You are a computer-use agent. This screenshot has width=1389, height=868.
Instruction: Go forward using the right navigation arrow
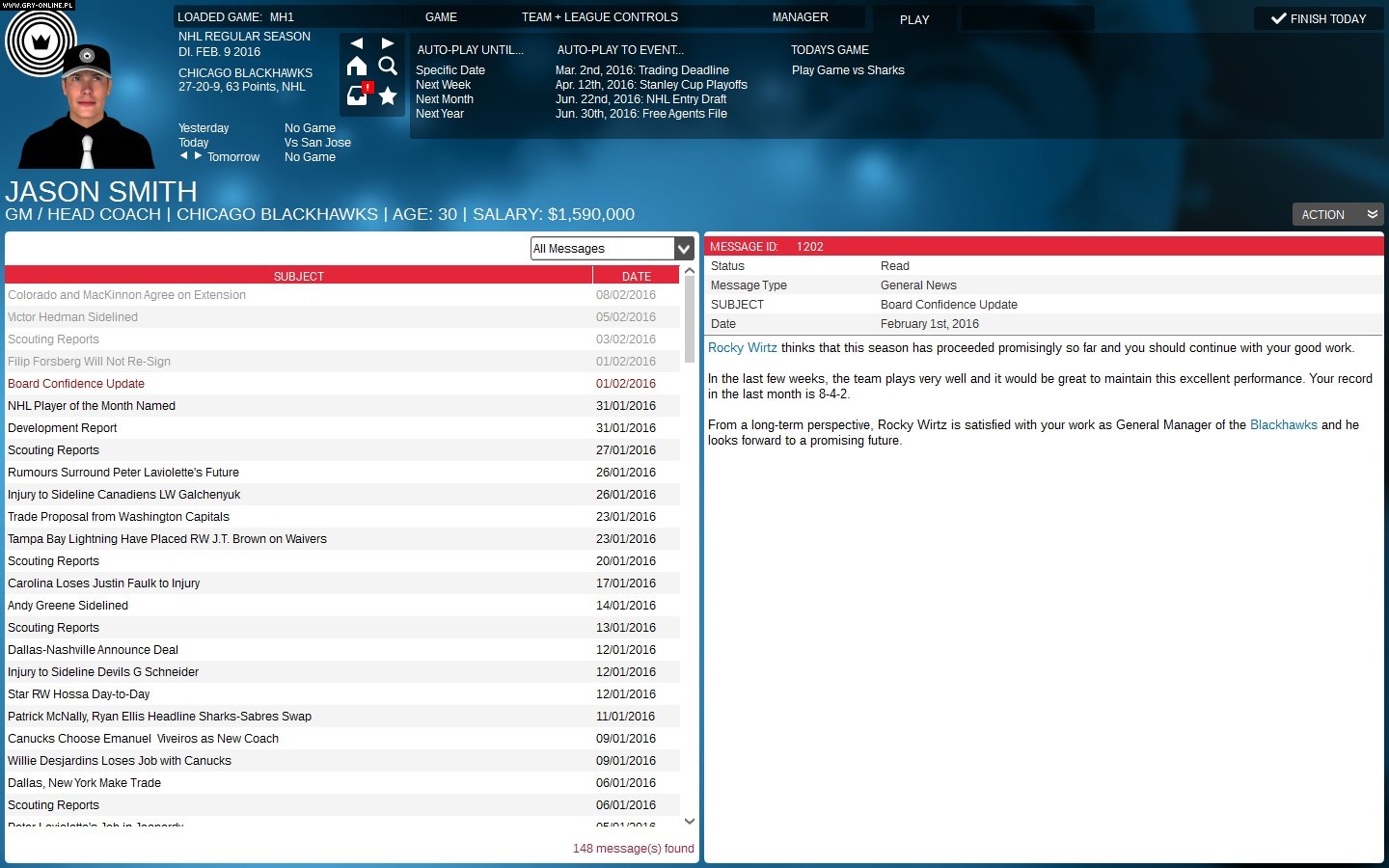pos(388,43)
